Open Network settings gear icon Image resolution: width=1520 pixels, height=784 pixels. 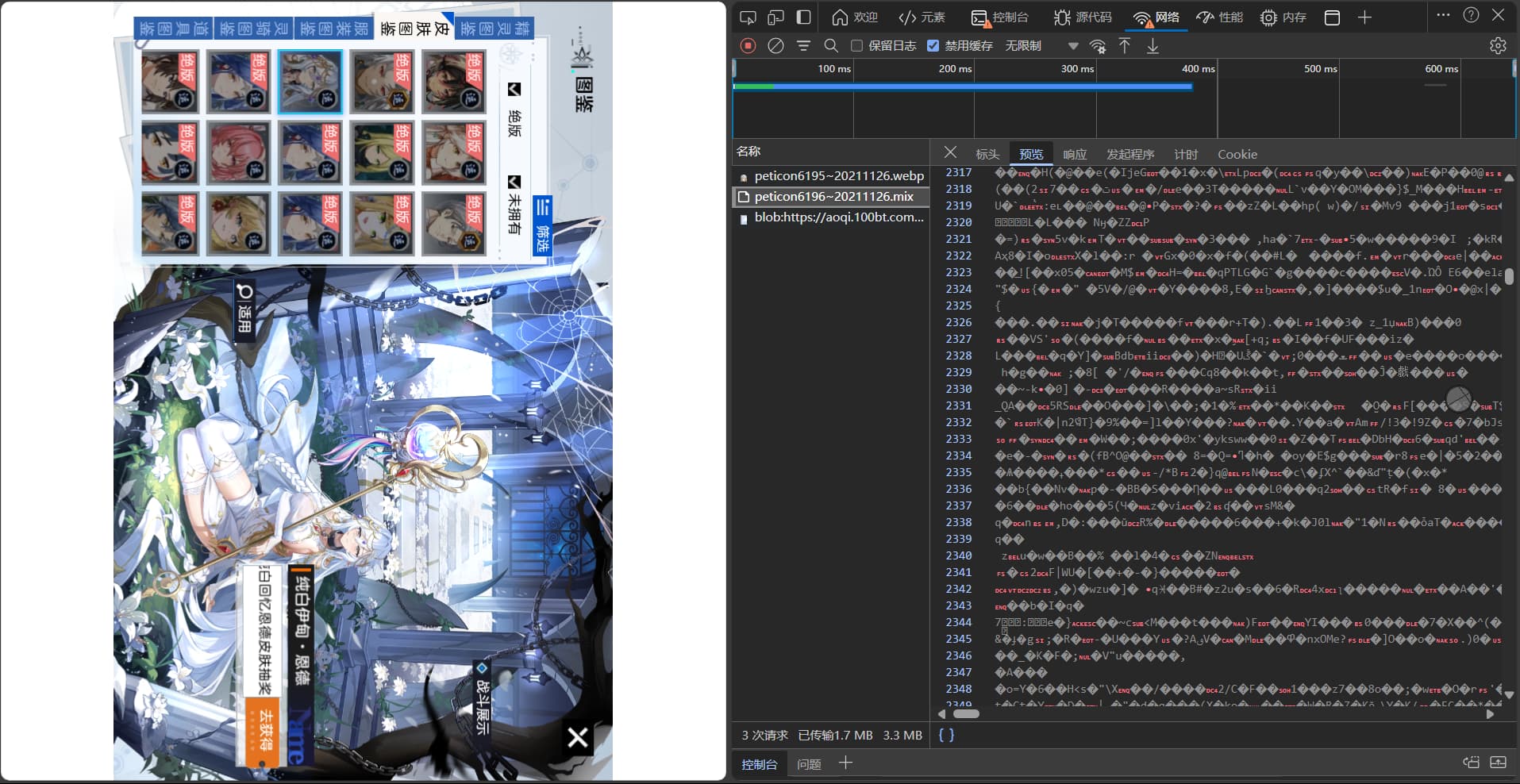[x=1498, y=46]
